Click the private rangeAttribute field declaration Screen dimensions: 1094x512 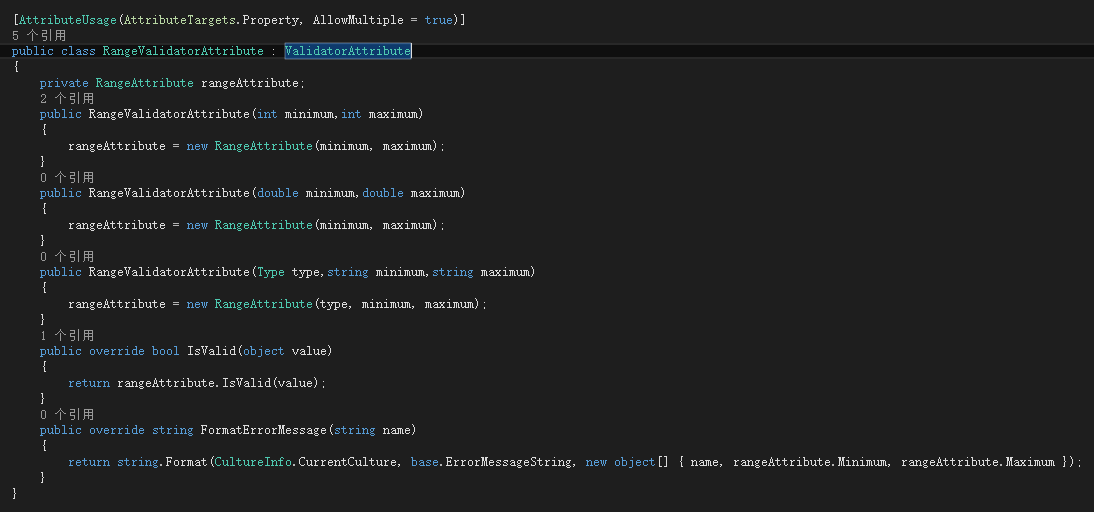(x=172, y=83)
